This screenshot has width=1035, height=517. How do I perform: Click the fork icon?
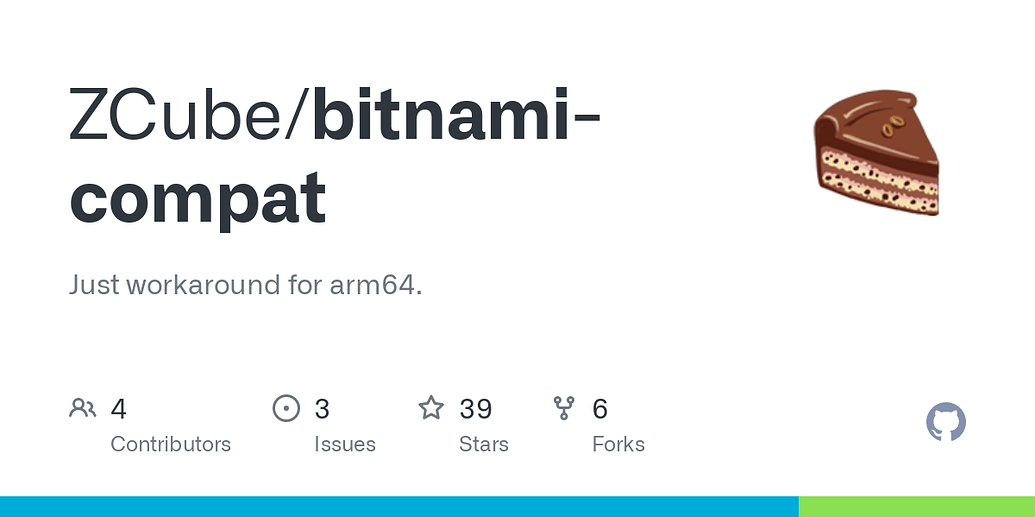(x=564, y=408)
